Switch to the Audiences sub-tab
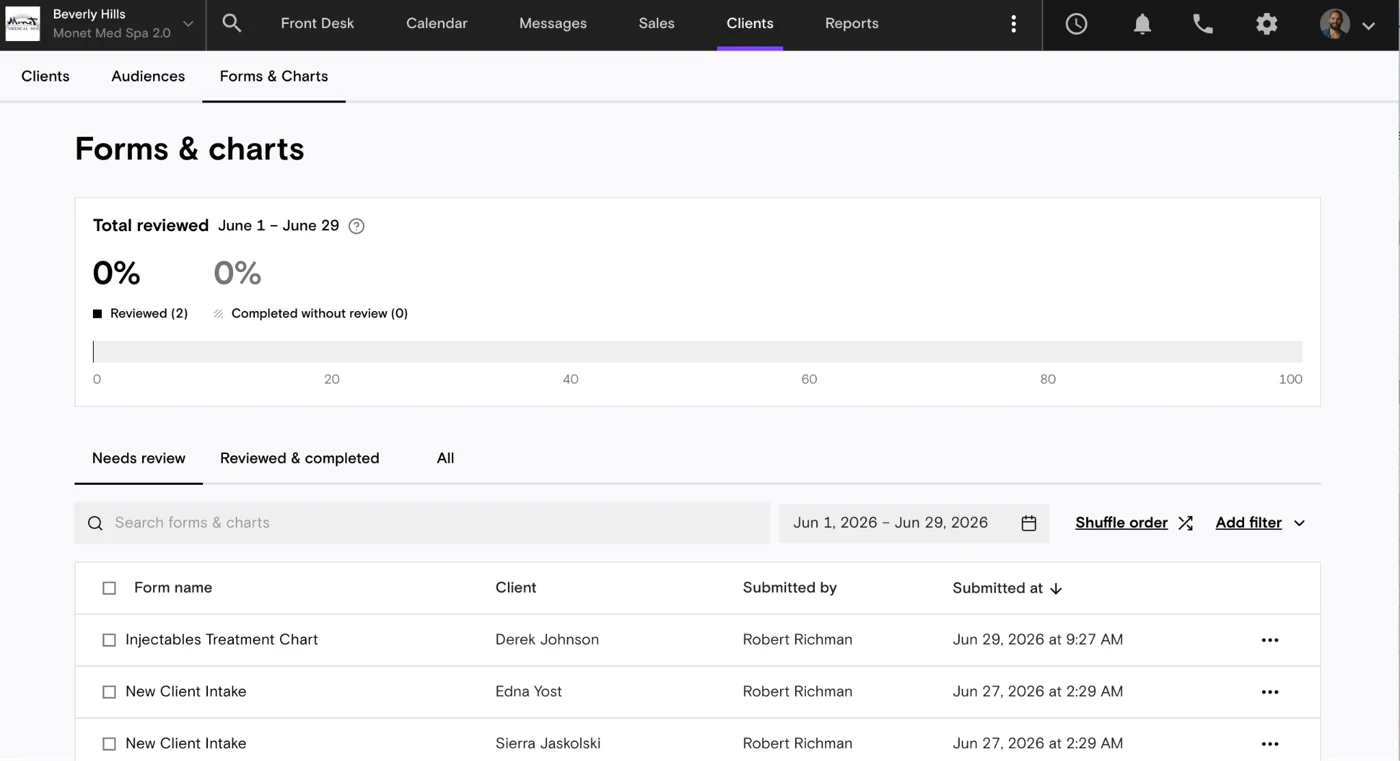The width and height of the screenshot is (1400, 761). point(148,76)
